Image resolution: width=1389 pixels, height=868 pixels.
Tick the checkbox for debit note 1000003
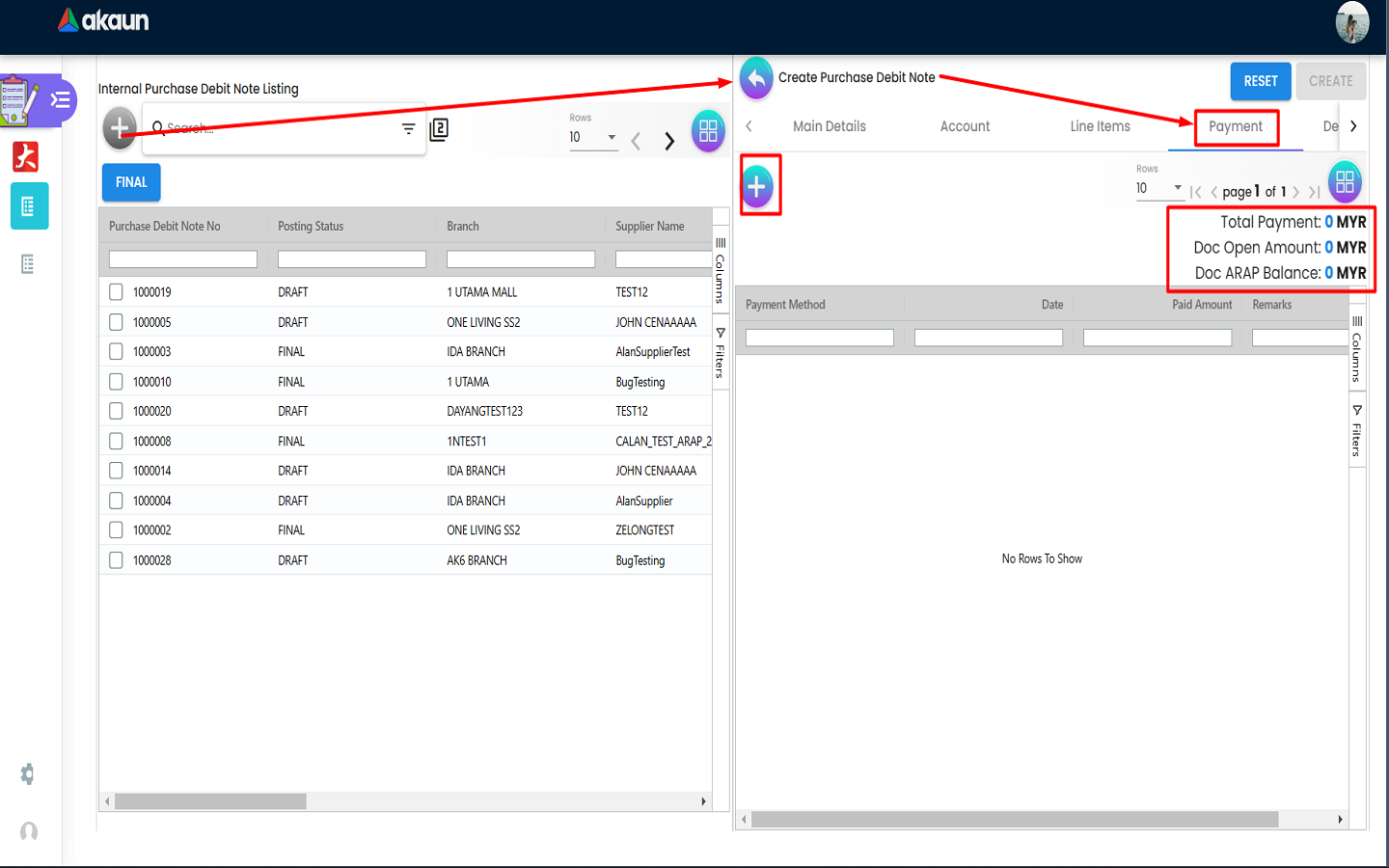coord(116,352)
